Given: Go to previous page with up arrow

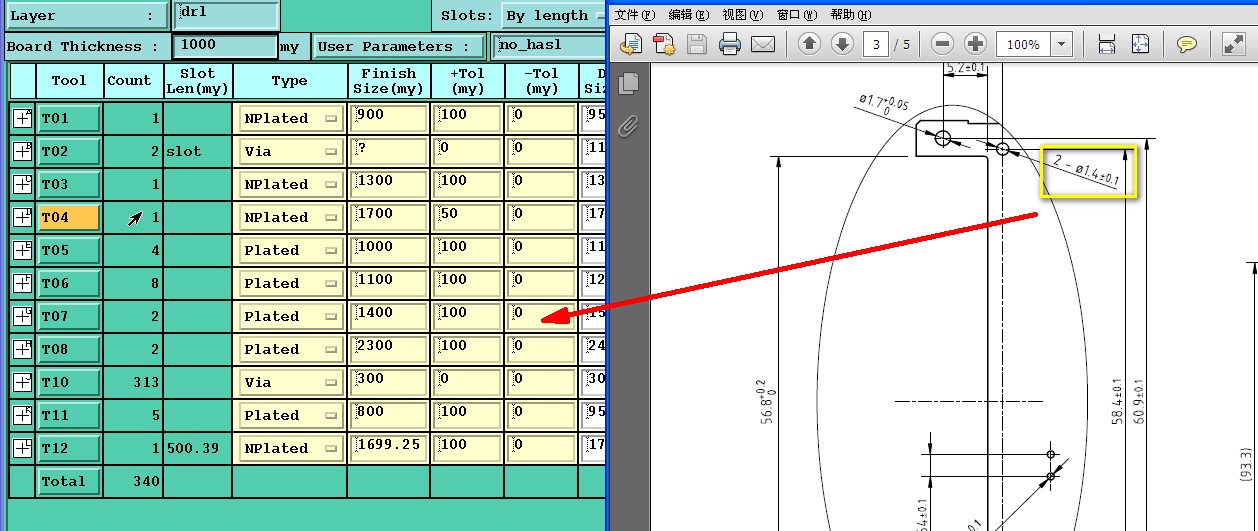Looking at the screenshot, I should pos(809,44).
